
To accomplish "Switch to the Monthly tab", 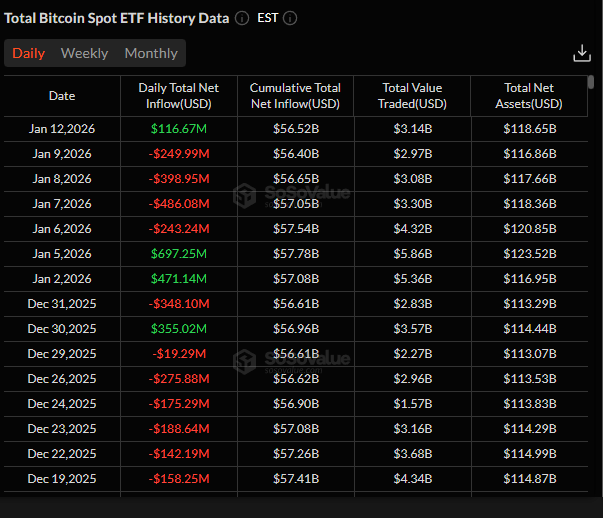I will (151, 53).
